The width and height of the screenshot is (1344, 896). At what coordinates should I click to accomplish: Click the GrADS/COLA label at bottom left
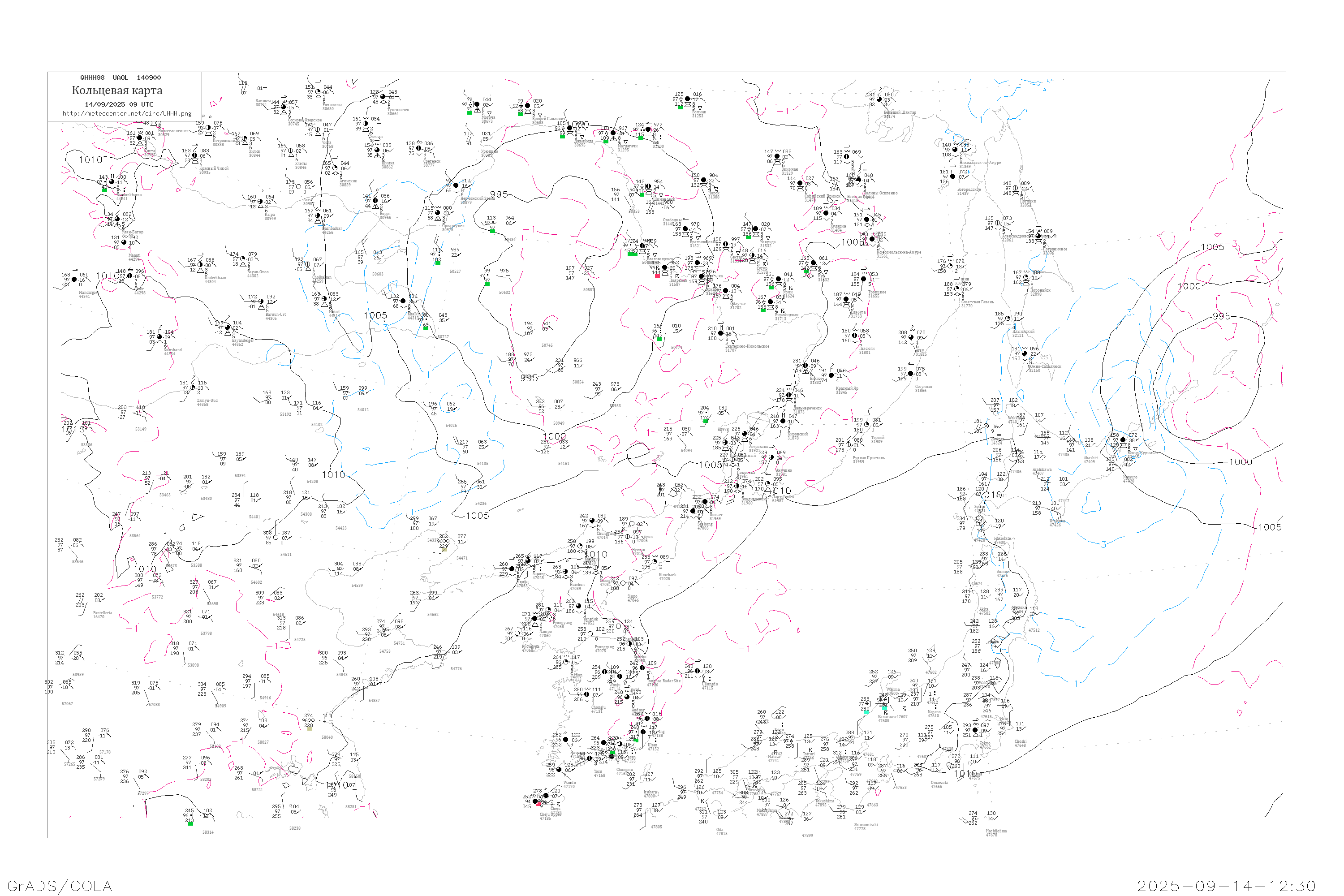click(x=60, y=886)
